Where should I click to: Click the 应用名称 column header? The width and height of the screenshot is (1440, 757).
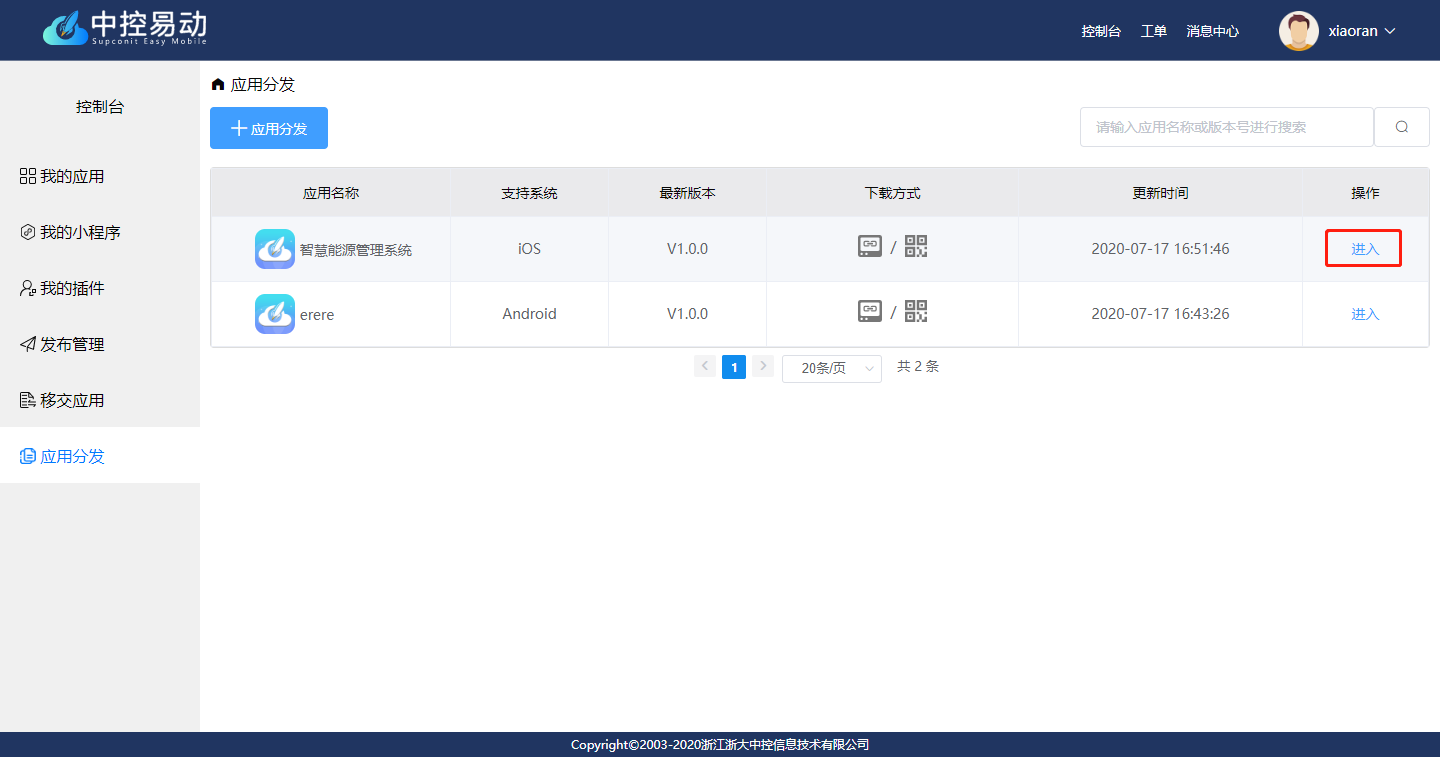[331, 193]
